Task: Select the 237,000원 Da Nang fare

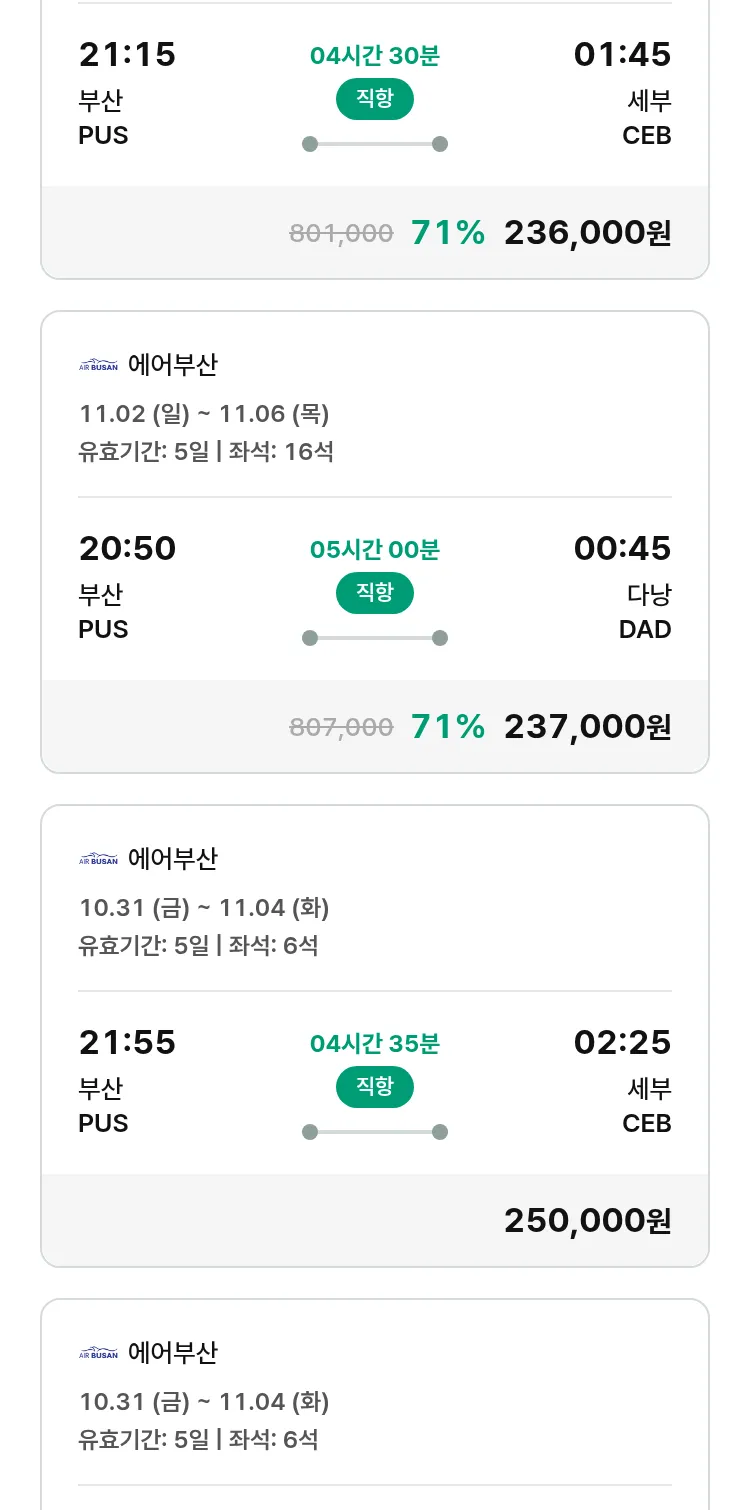Action: pyautogui.click(x=587, y=727)
